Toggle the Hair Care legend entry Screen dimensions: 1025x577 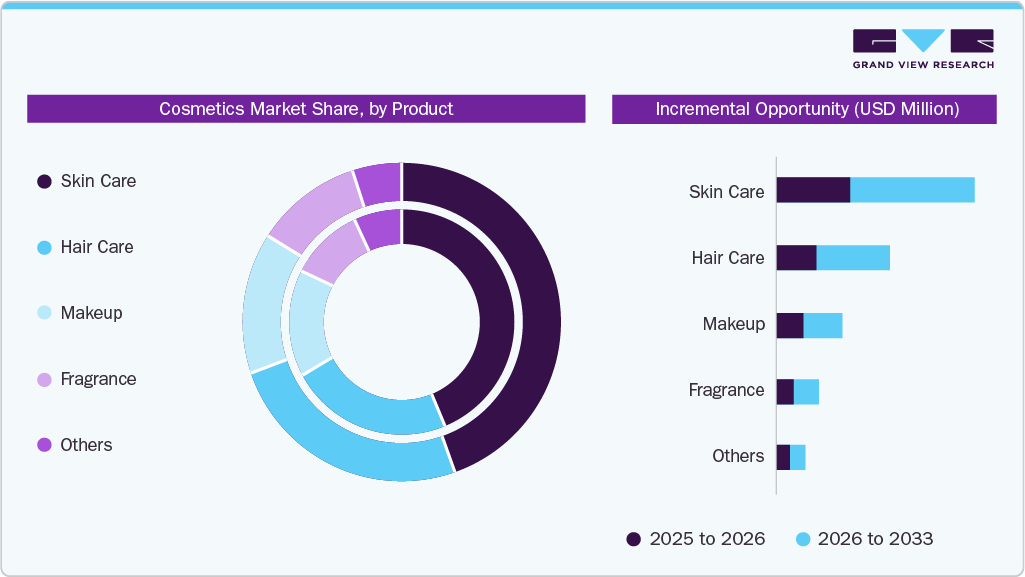point(98,247)
